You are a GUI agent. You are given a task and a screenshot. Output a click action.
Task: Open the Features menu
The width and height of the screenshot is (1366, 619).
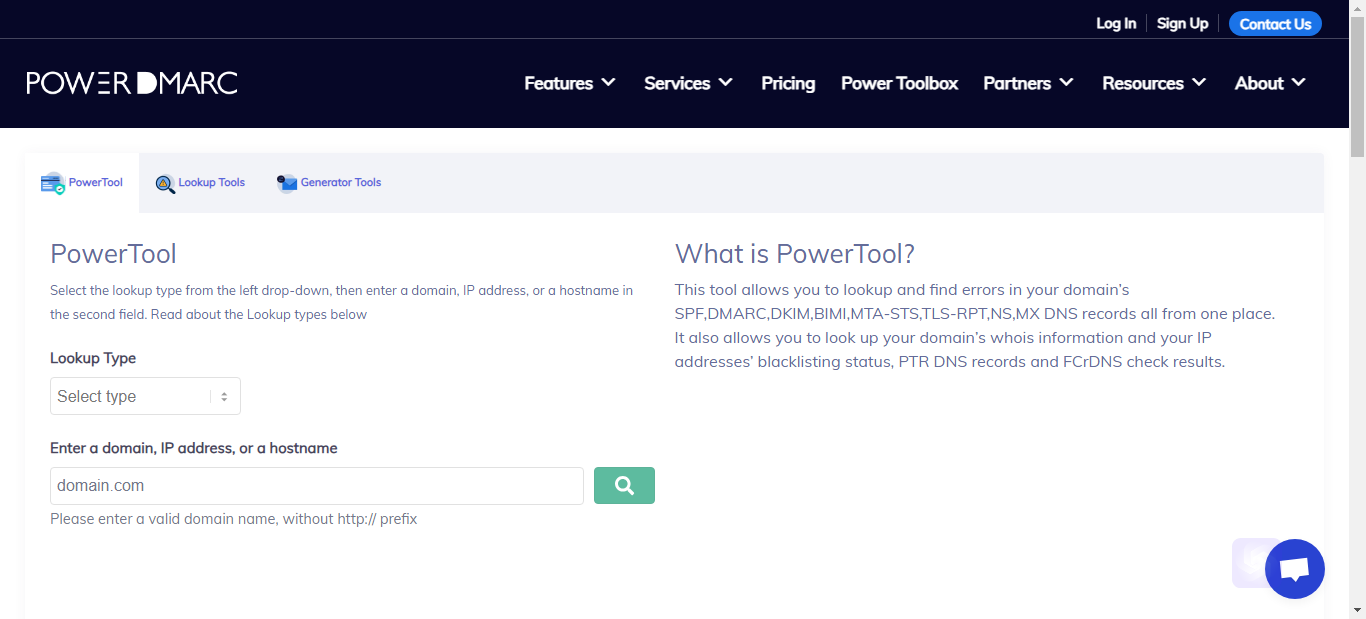click(x=570, y=83)
